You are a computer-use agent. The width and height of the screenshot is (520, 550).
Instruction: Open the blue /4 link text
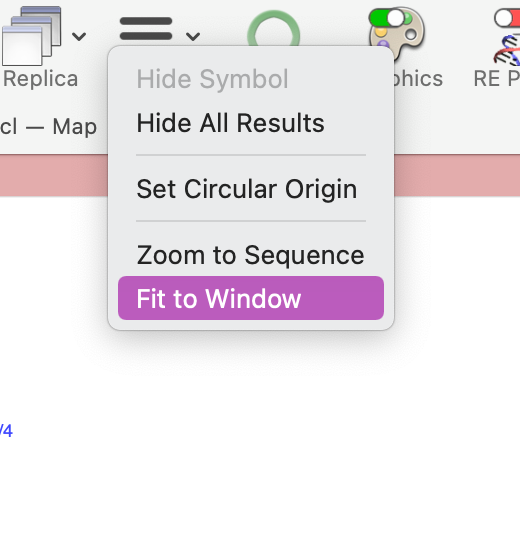(x=6, y=431)
